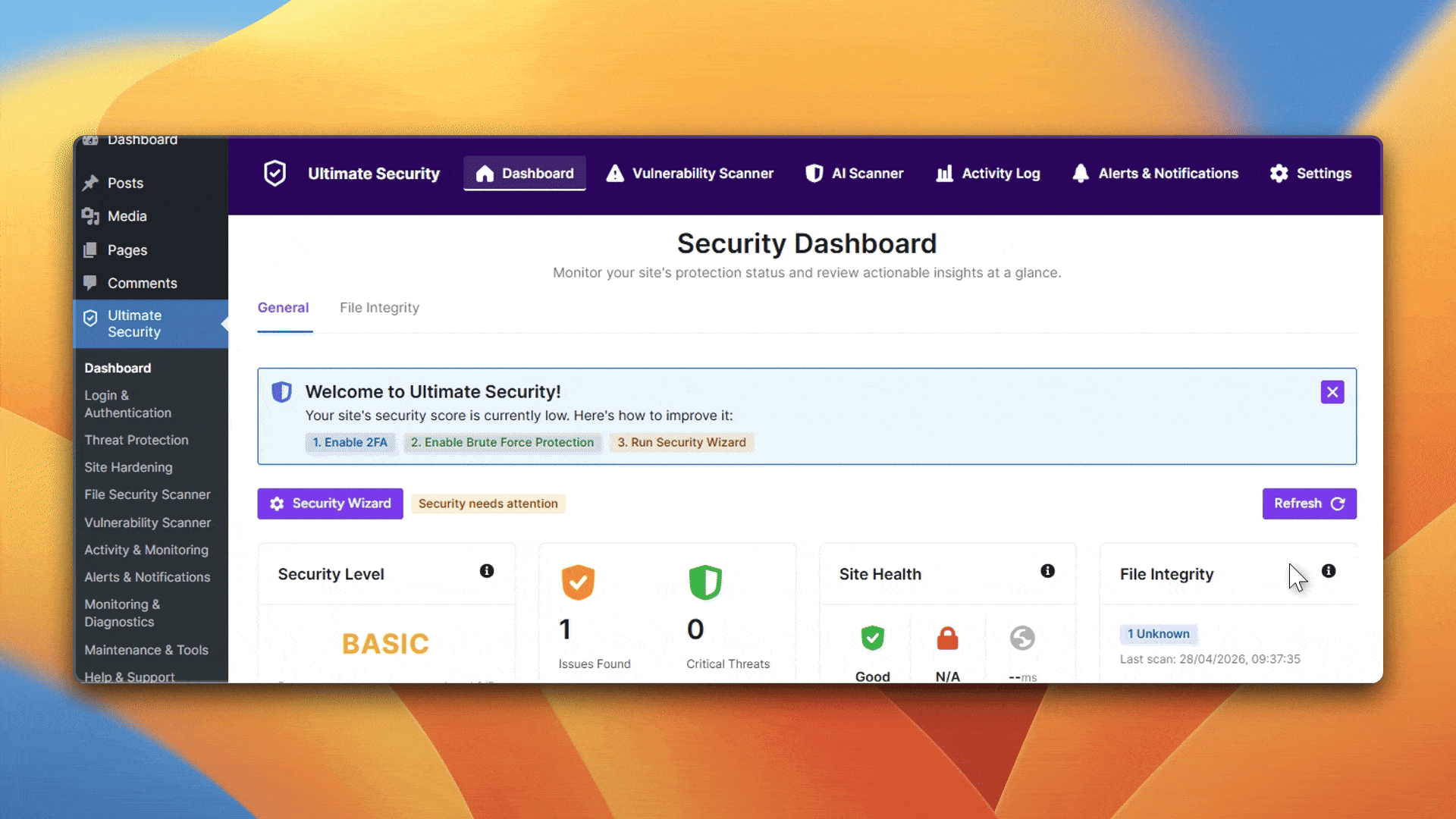Image resolution: width=1456 pixels, height=819 pixels.
Task: Click the green Critical Threats shield icon
Action: pyautogui.click(x=705, y=582)
